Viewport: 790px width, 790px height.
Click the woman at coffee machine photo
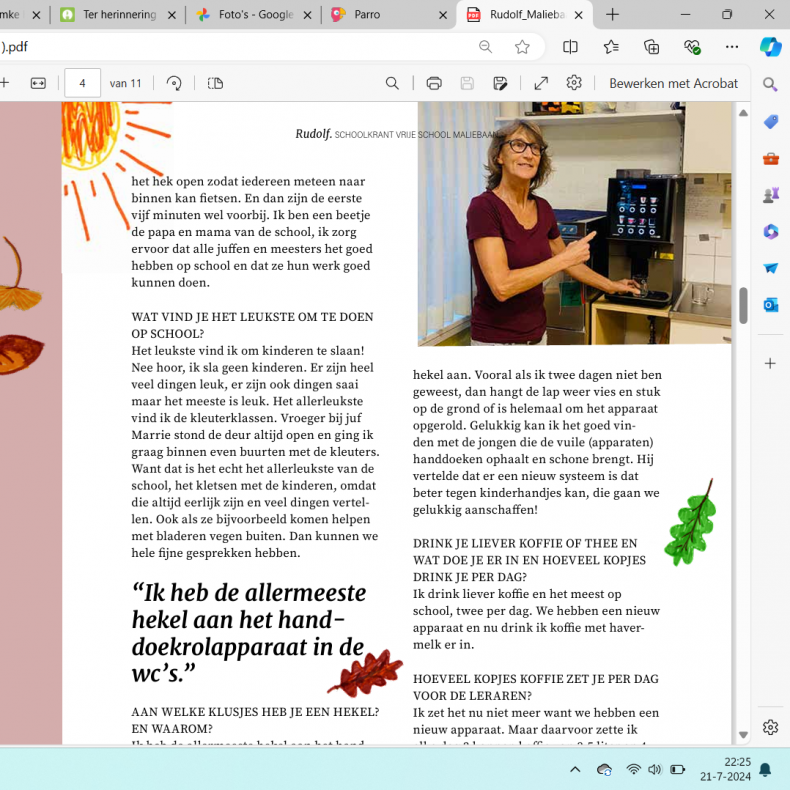(x=574, y=224)
